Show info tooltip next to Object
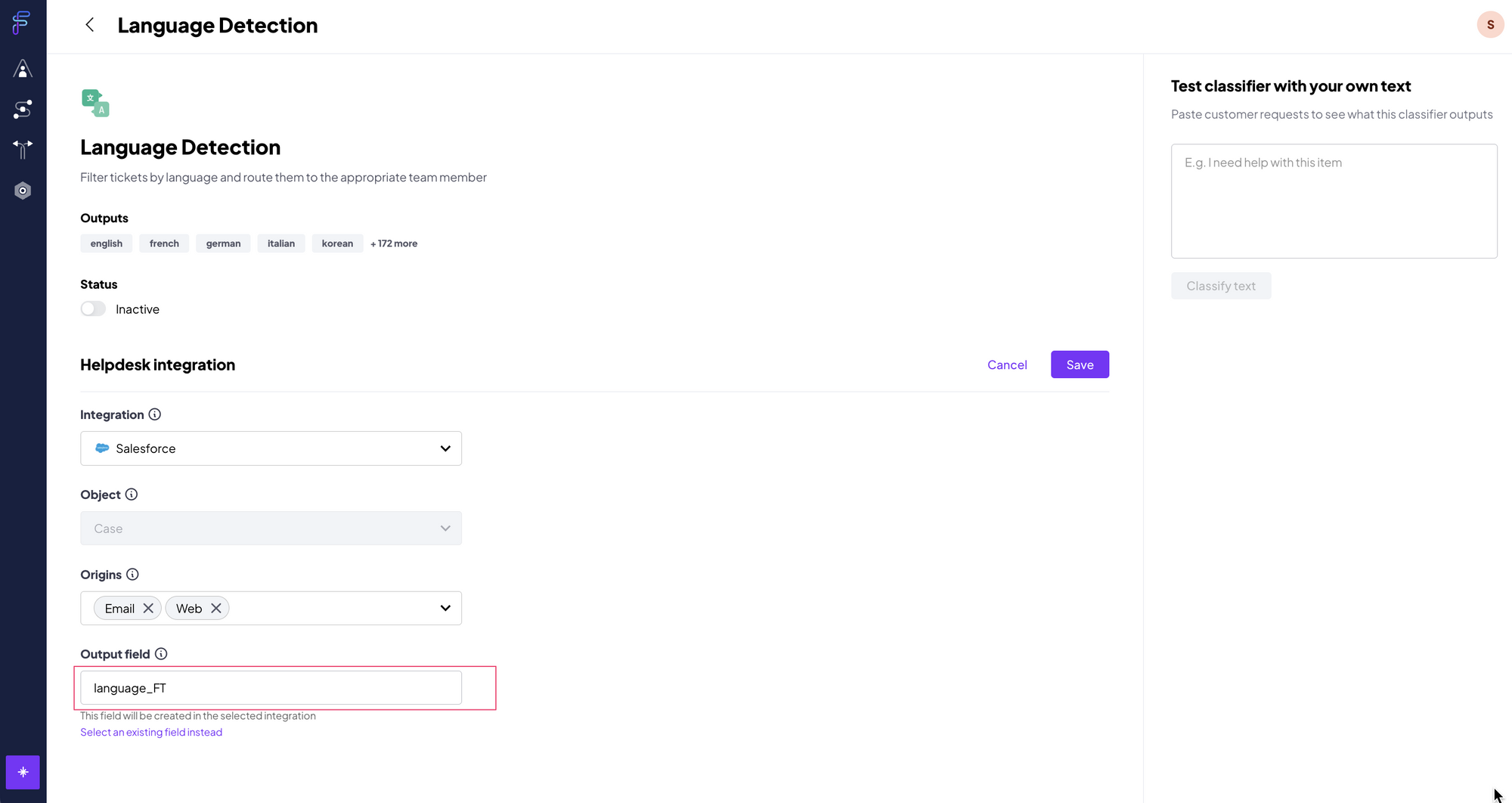Screen dimensions: 1512x803 click(x=132, y=495)
